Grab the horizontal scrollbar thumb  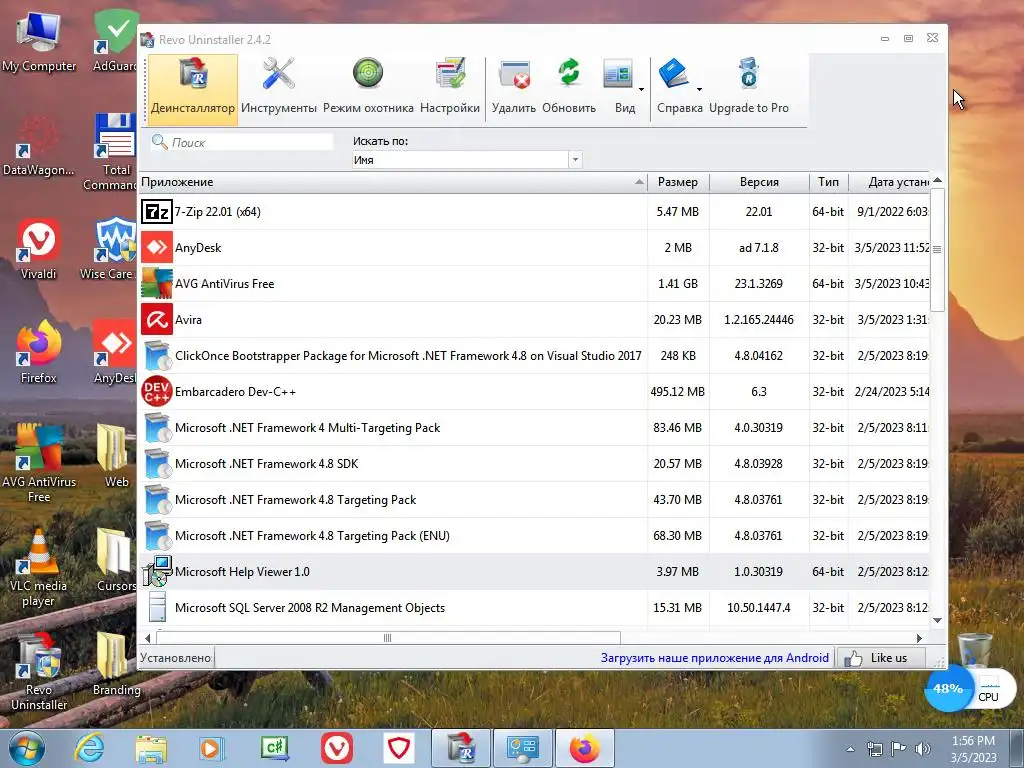coord(388,638)
